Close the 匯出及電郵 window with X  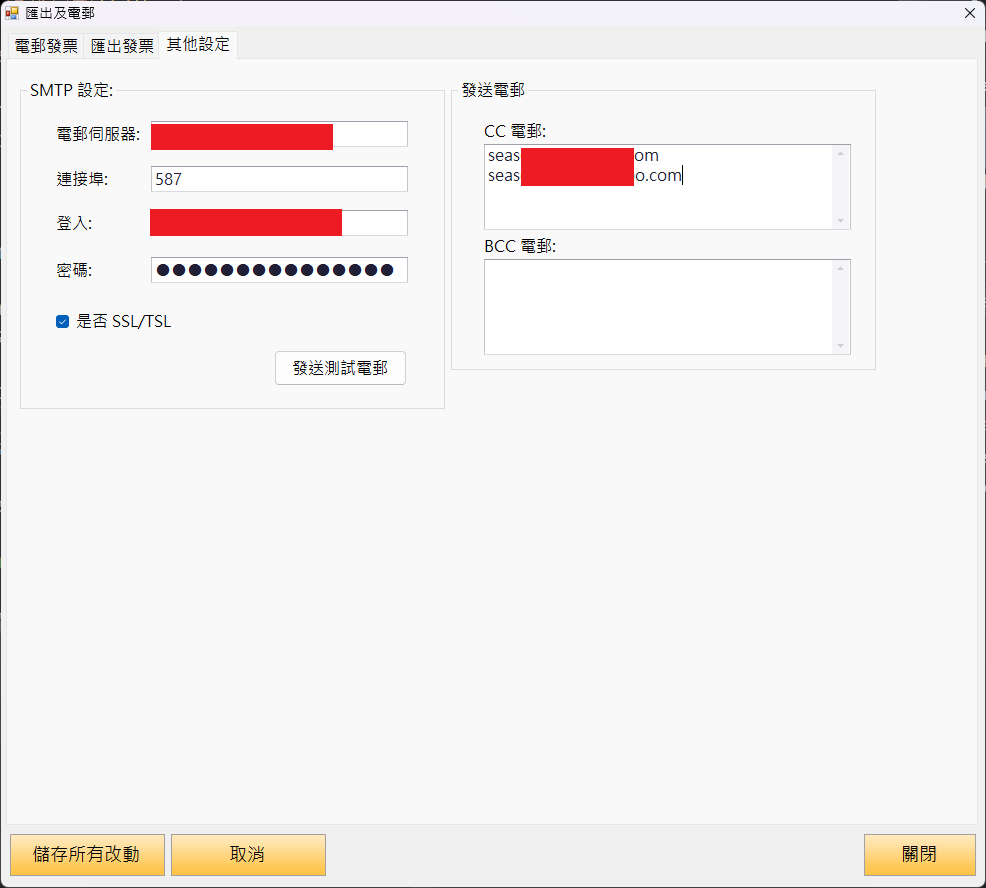click(968, 13)
